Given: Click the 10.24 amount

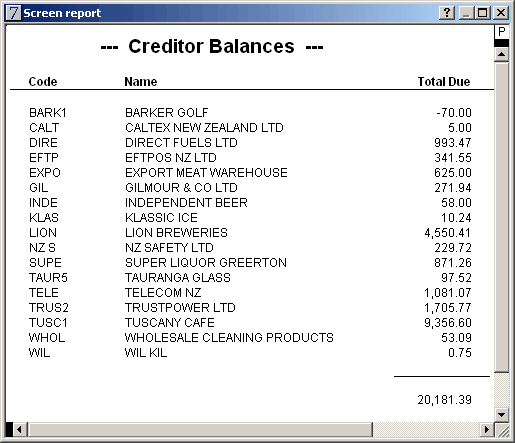Looking at the screenshot, I should pyautogui.click(x=456, y=218).
